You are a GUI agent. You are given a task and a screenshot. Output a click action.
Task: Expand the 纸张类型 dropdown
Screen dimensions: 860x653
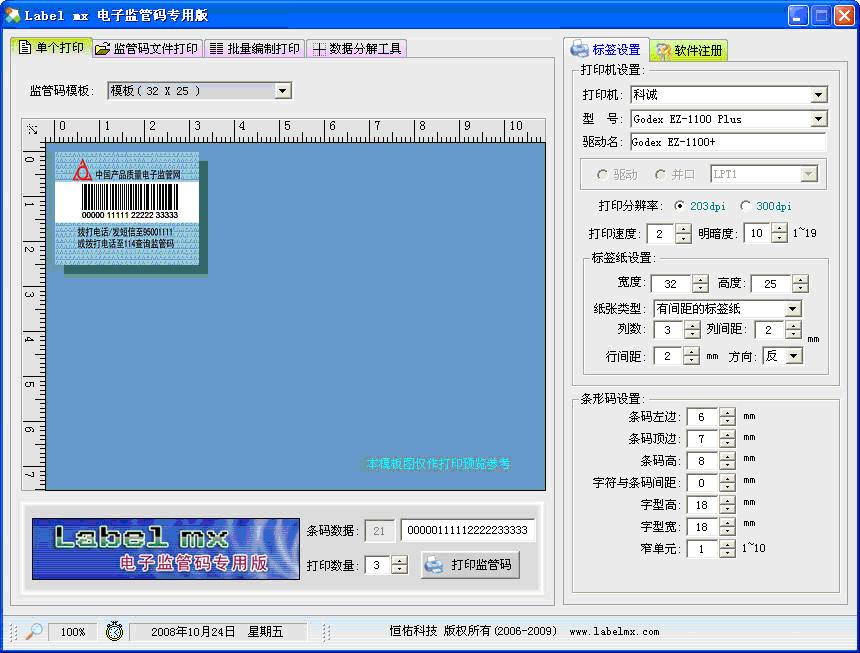[793, 309]
